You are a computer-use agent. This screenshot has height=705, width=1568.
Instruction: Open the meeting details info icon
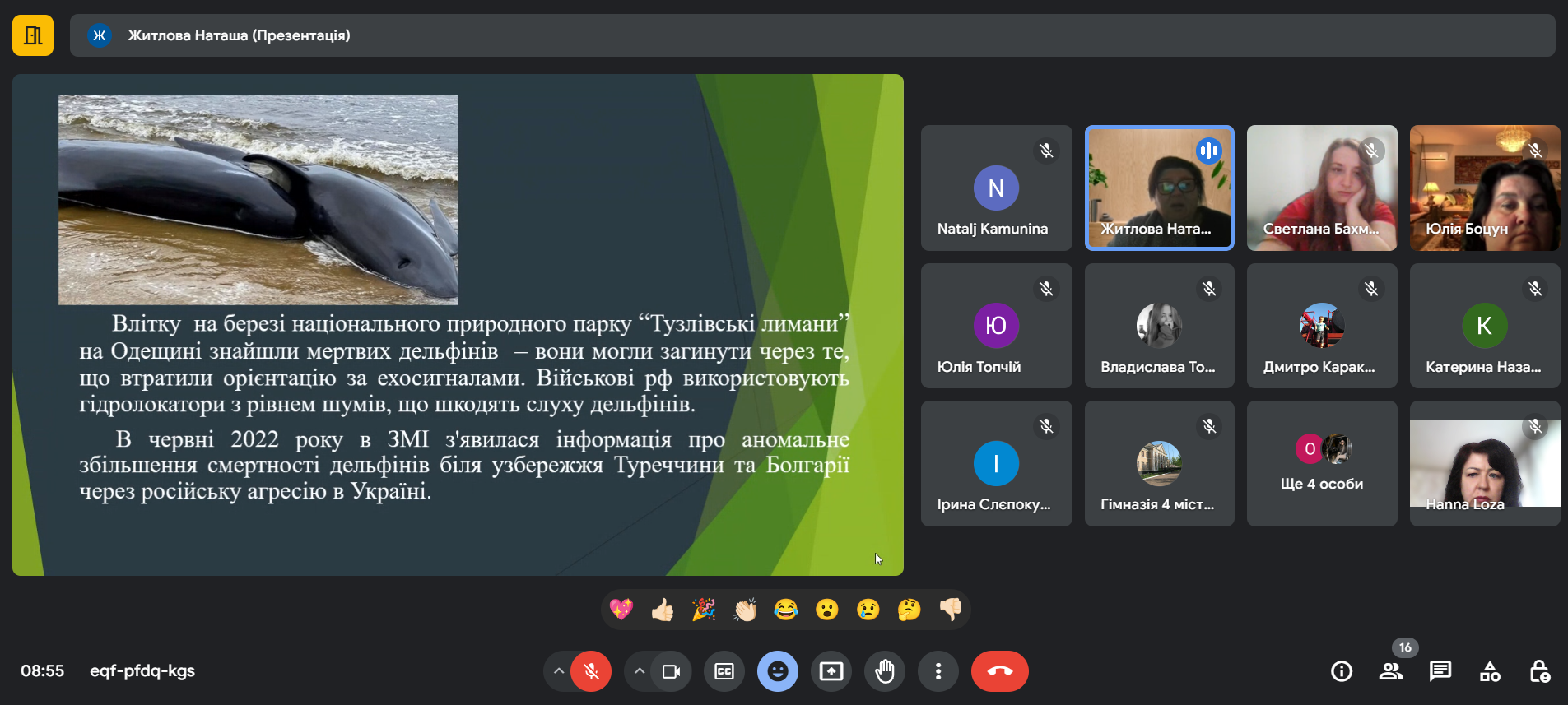(1342, 671)
